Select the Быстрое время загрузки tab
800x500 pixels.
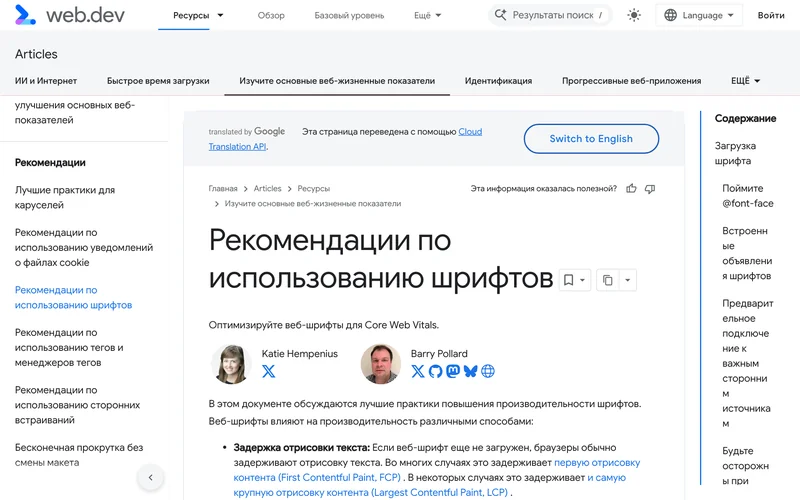tap(158, 81)
